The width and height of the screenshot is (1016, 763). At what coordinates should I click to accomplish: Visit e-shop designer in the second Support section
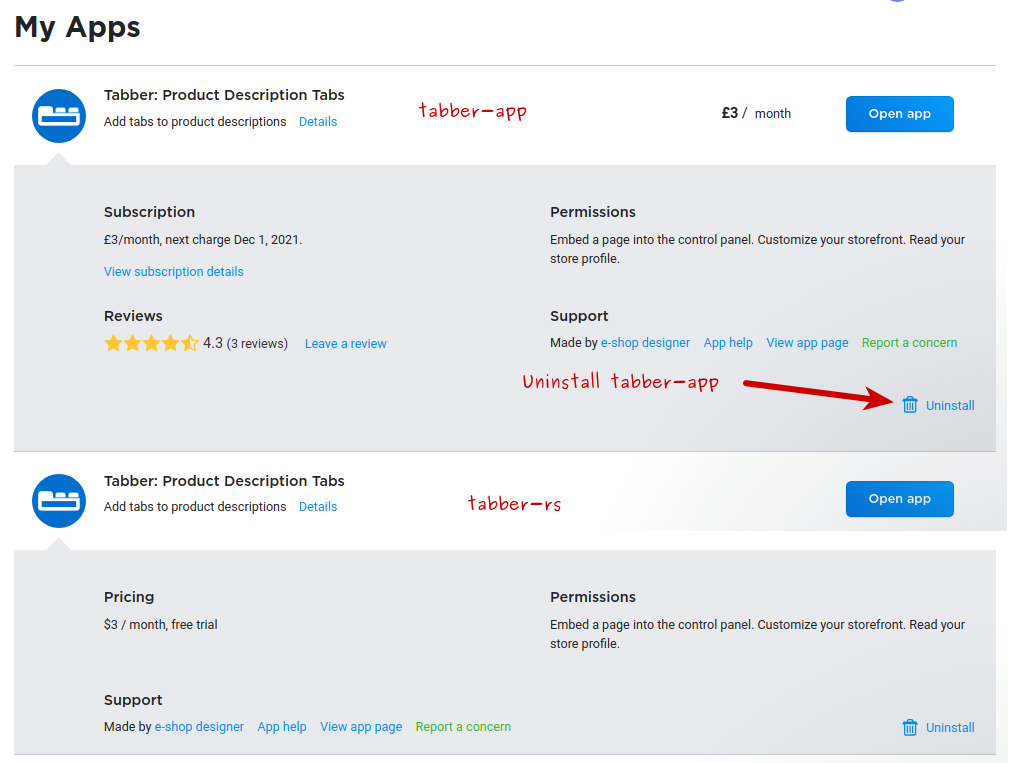click(x=199, y=727)
